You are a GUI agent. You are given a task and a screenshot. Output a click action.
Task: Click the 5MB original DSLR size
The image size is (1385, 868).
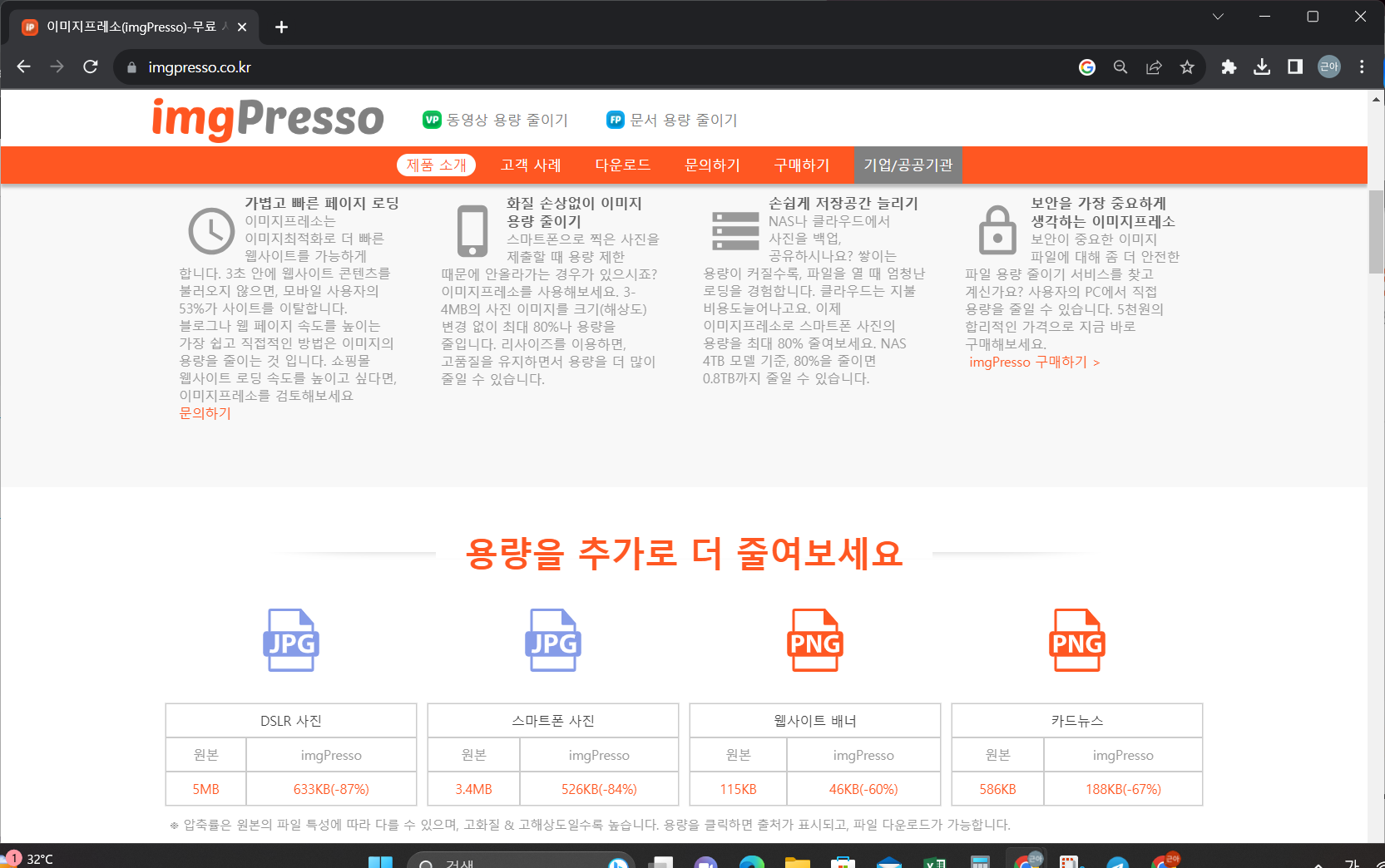tap(205, 789)
